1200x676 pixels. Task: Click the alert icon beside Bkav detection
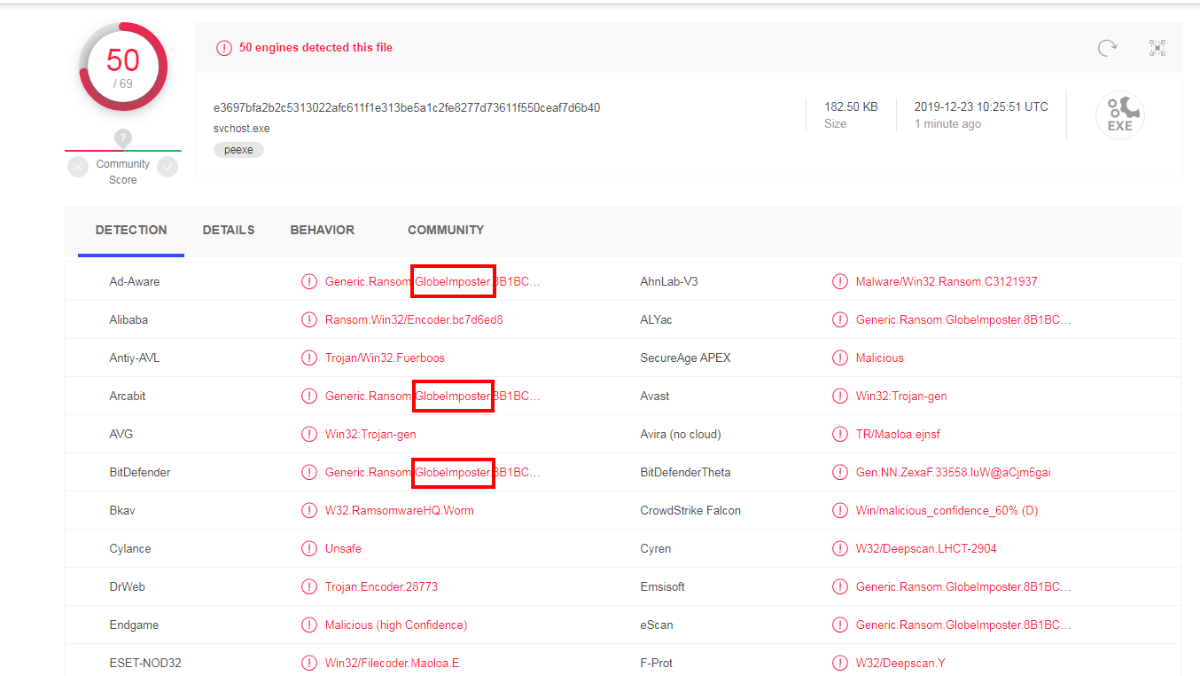click(x=309, y=511)
